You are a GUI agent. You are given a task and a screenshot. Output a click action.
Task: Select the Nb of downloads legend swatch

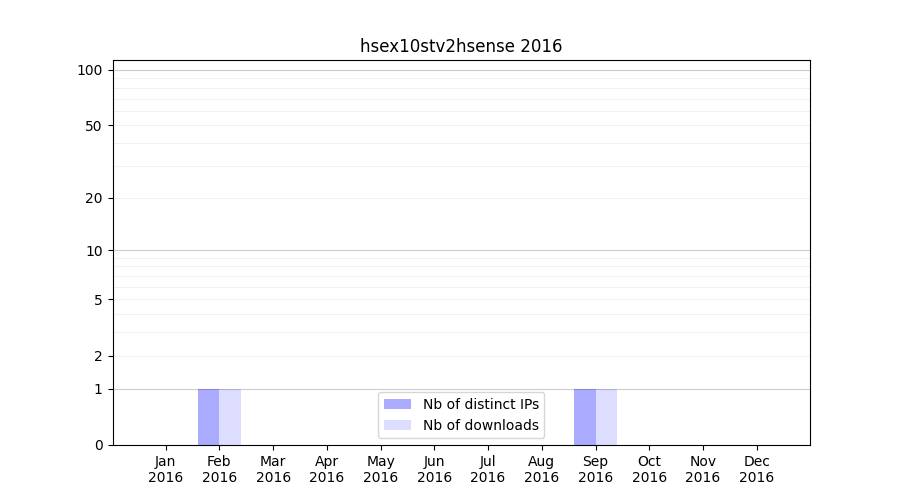tap(397, 425)
